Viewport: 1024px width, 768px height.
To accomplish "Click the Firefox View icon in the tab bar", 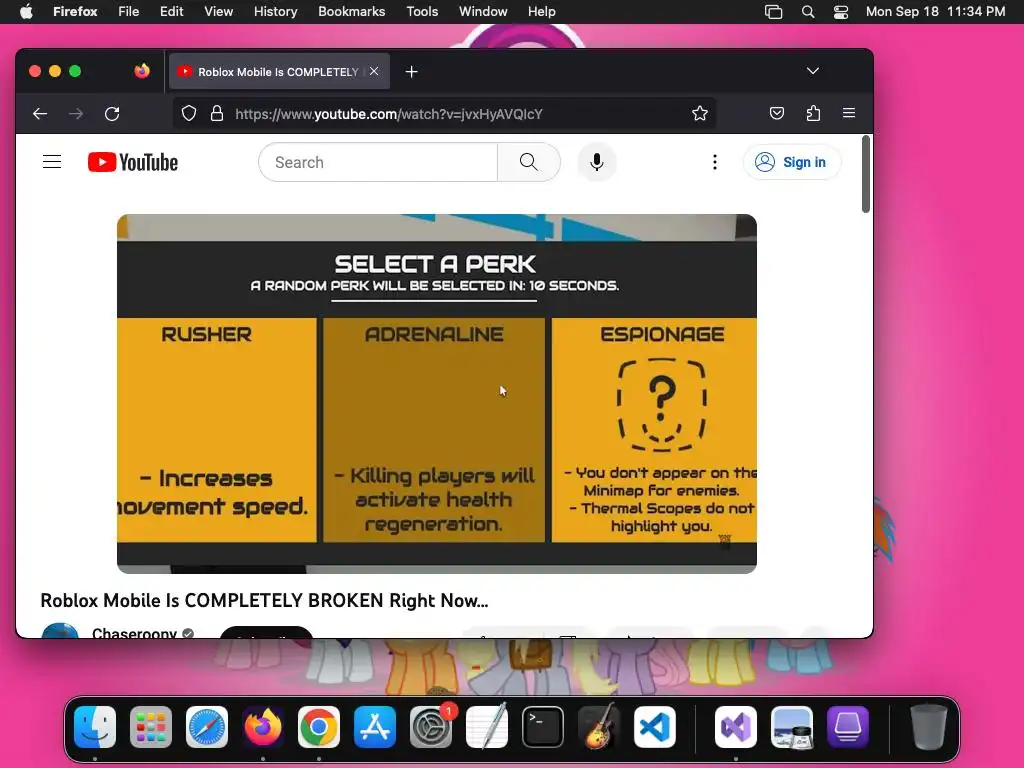I will [142, 71].
